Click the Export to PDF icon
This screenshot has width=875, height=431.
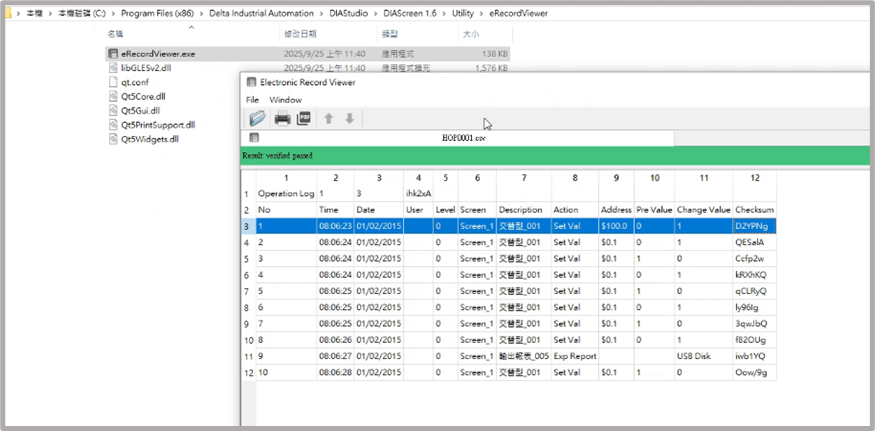coord(304,119)
